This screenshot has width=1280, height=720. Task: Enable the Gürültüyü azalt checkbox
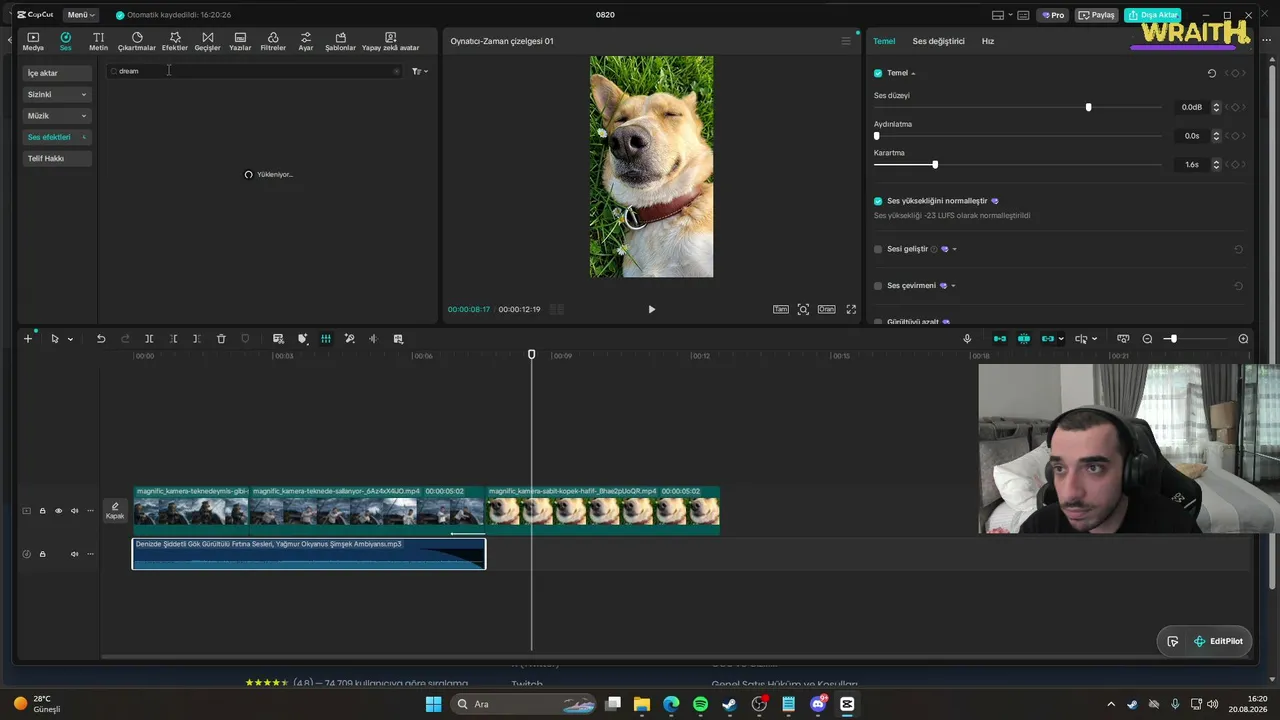[878, 322]
